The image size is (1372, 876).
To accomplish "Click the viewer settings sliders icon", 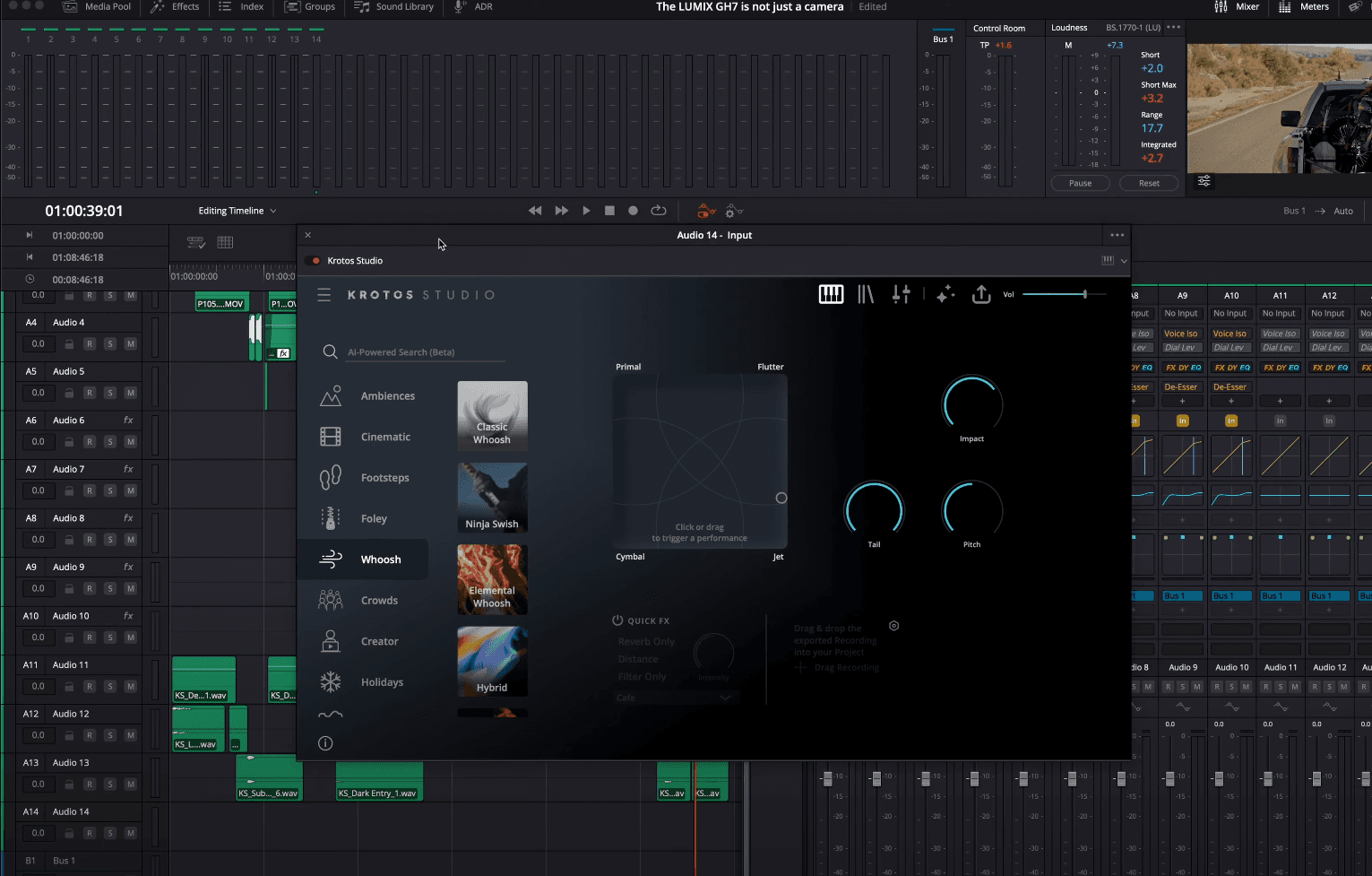I will pyautogui.click(x=1204, y=181).
